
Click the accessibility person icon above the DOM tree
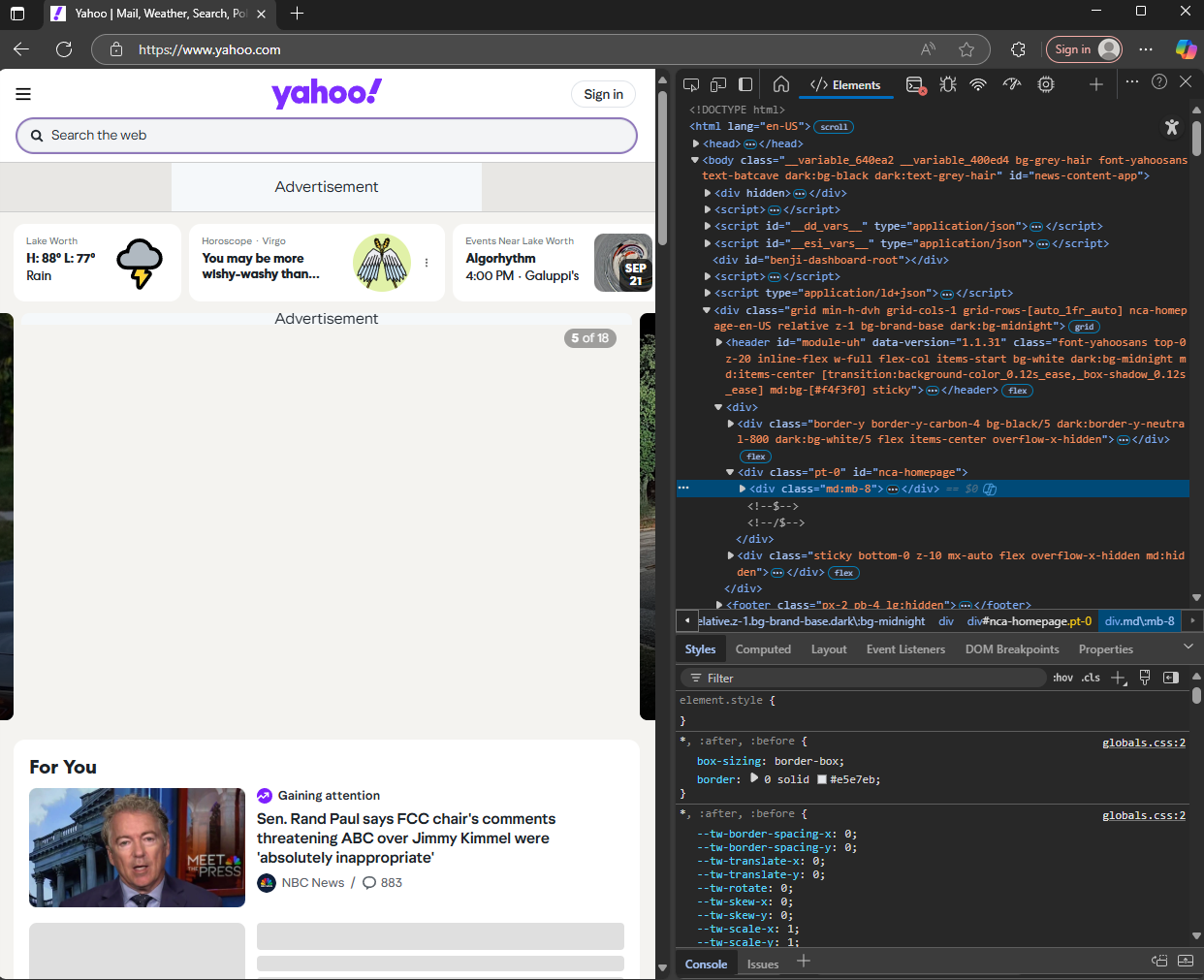coord(1172,127)
